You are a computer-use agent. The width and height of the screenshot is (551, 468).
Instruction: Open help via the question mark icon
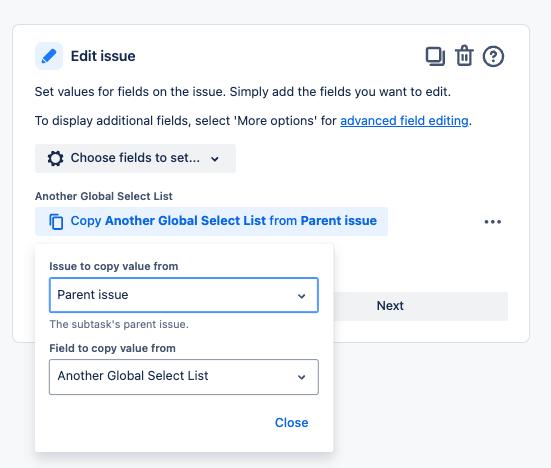493,56
